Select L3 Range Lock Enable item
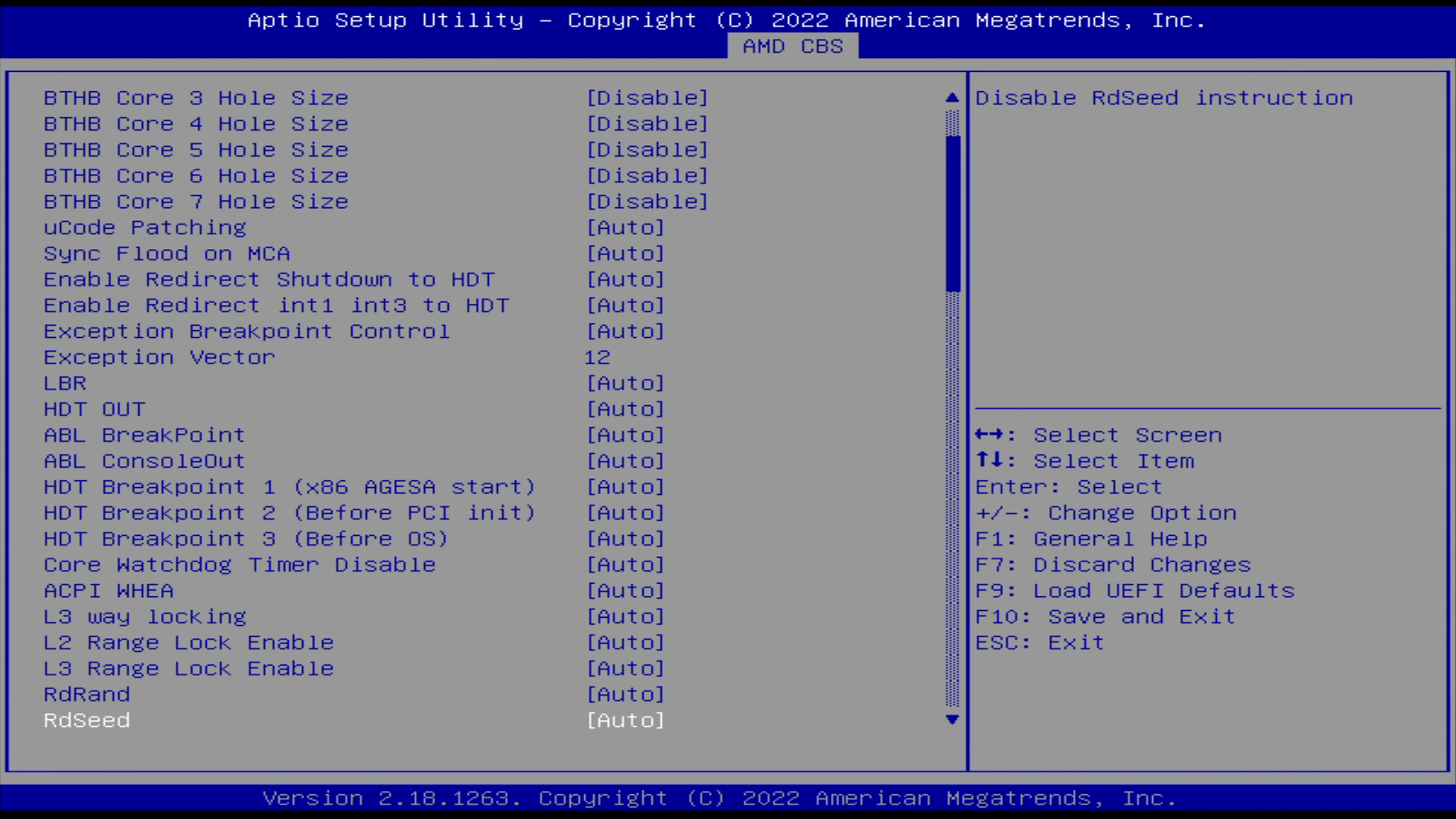Image resolution: width=1456 pixels, height=819 pixels. coord(189,668)
